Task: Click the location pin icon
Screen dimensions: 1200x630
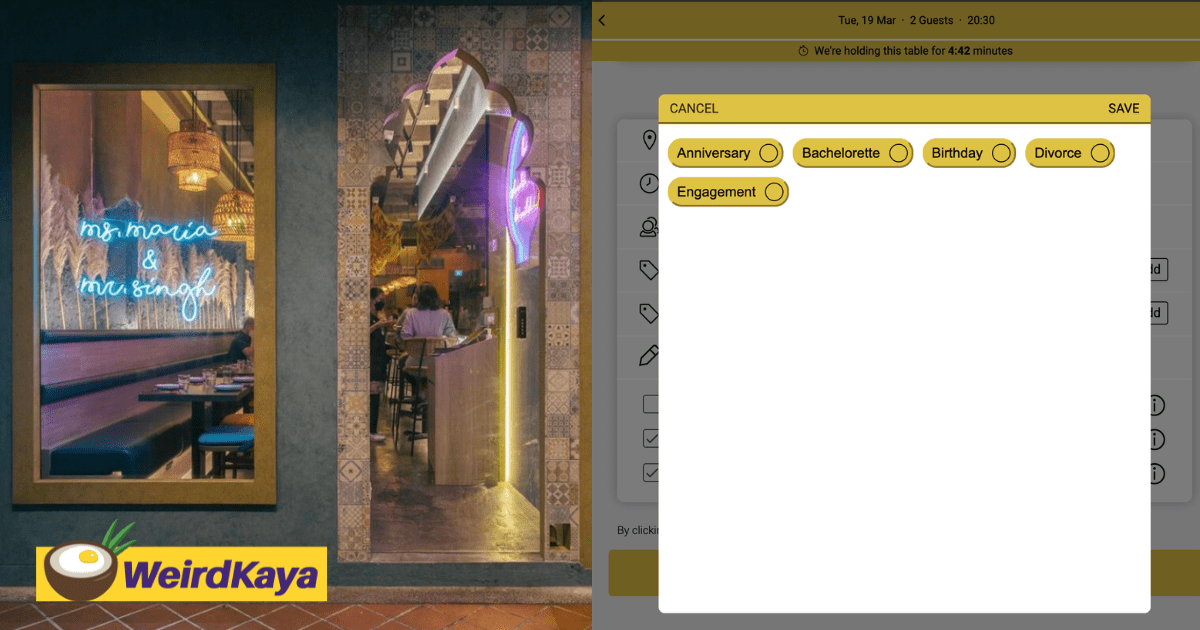Action: (x=649, y=140)
